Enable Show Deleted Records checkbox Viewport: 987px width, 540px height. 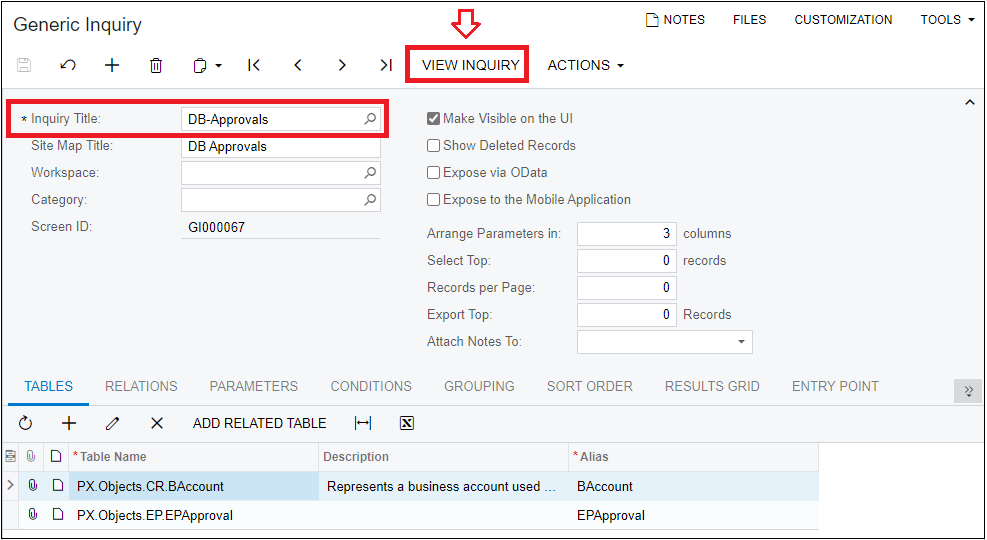tap(434, 146)
